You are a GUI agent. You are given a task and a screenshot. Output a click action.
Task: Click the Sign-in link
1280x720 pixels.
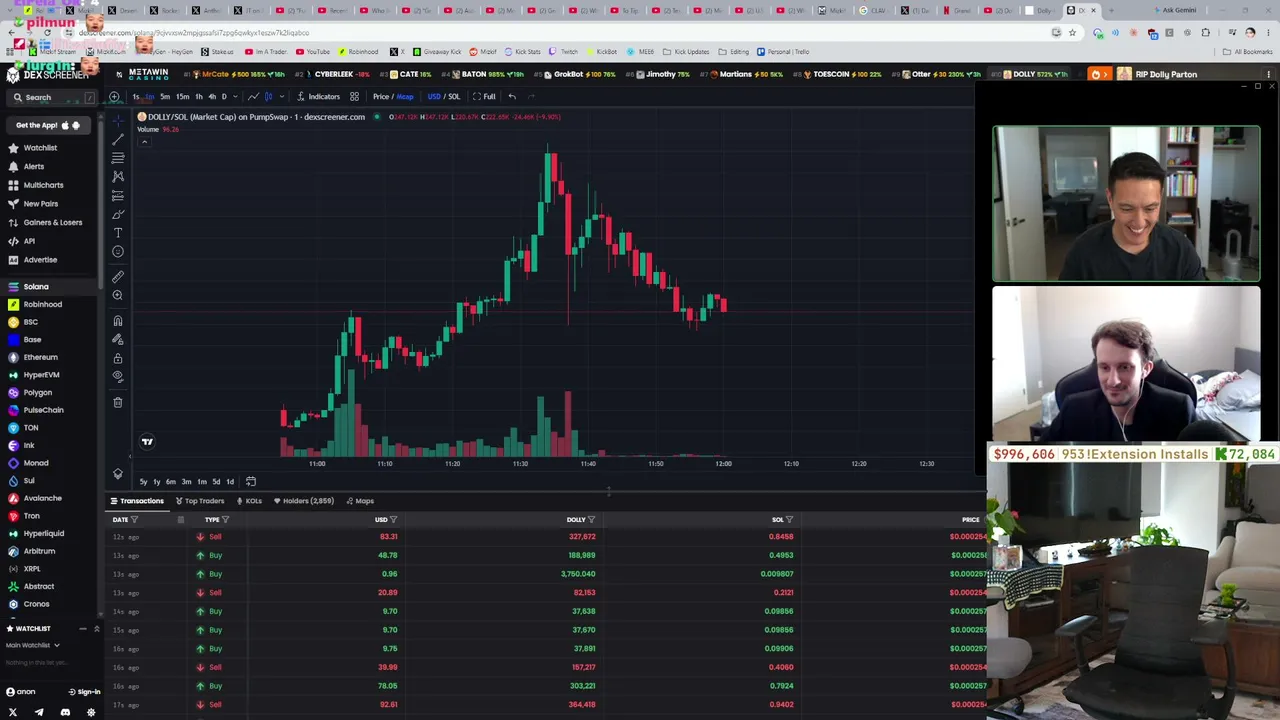click(85, 692)
